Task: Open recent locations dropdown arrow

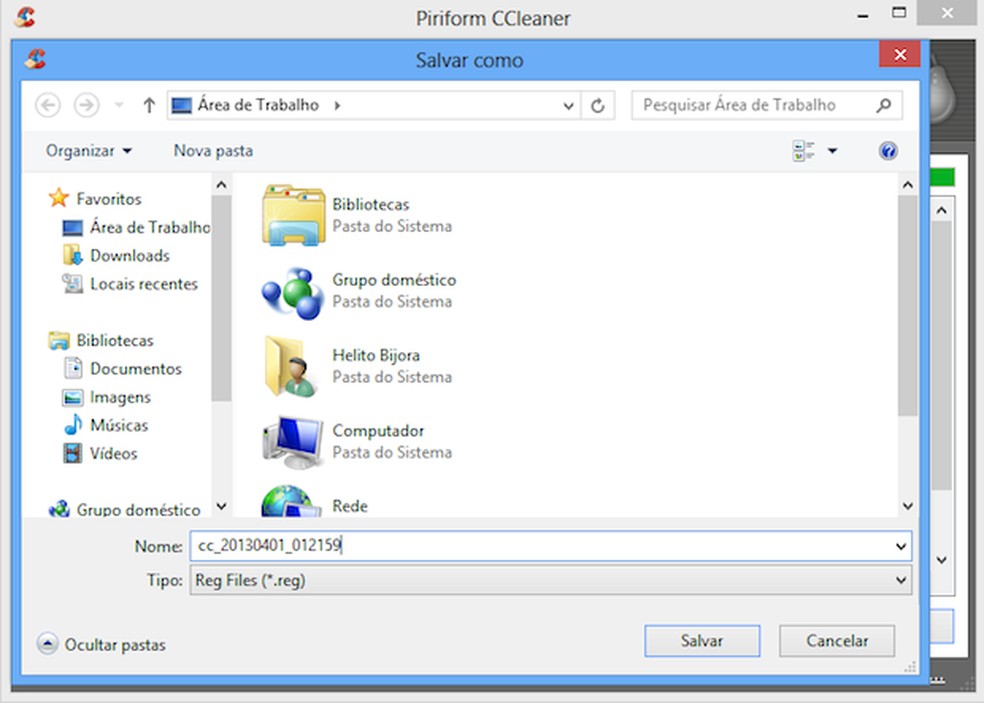Action: point(119,105)
